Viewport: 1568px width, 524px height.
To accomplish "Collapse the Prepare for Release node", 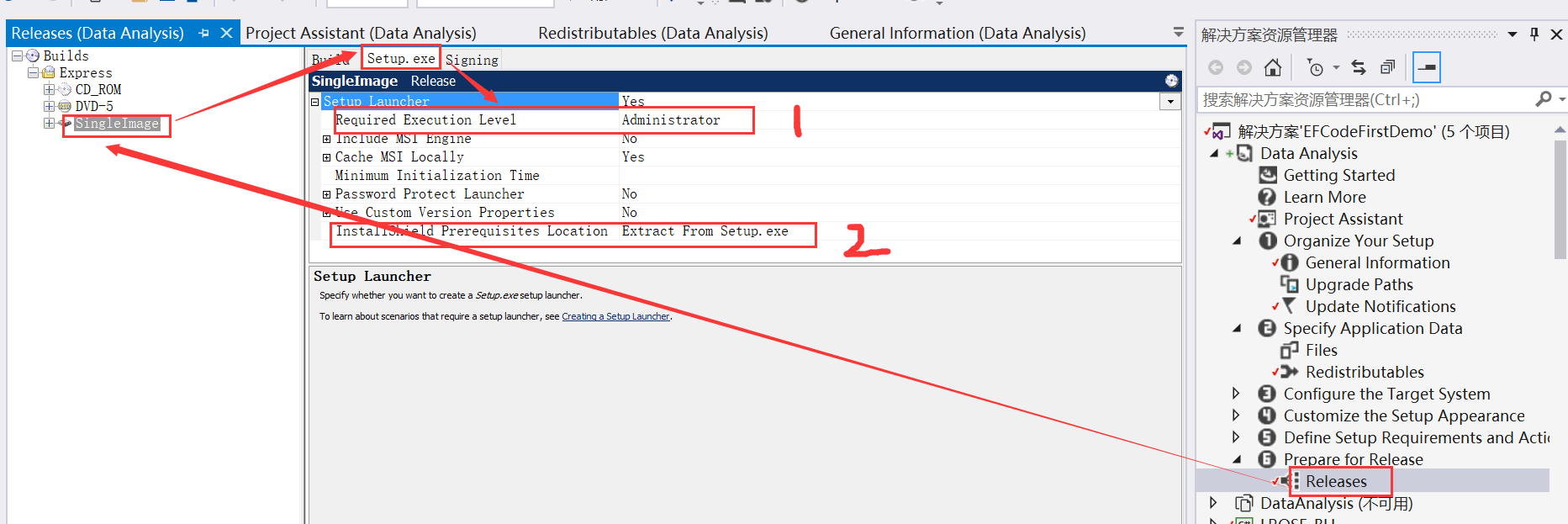I will 1236,459.
